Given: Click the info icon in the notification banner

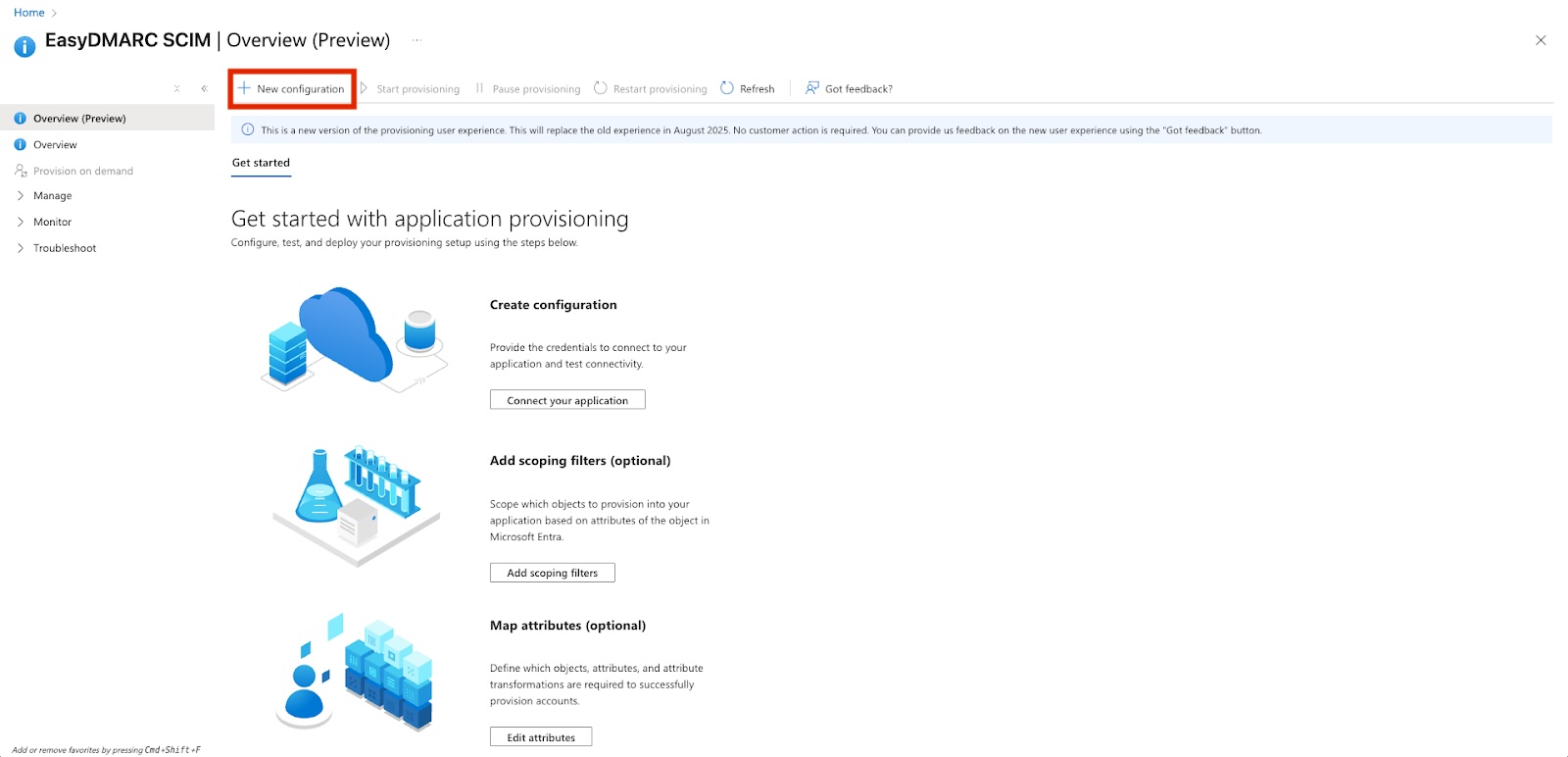Looking at the screenshot, I should (248, 129).
